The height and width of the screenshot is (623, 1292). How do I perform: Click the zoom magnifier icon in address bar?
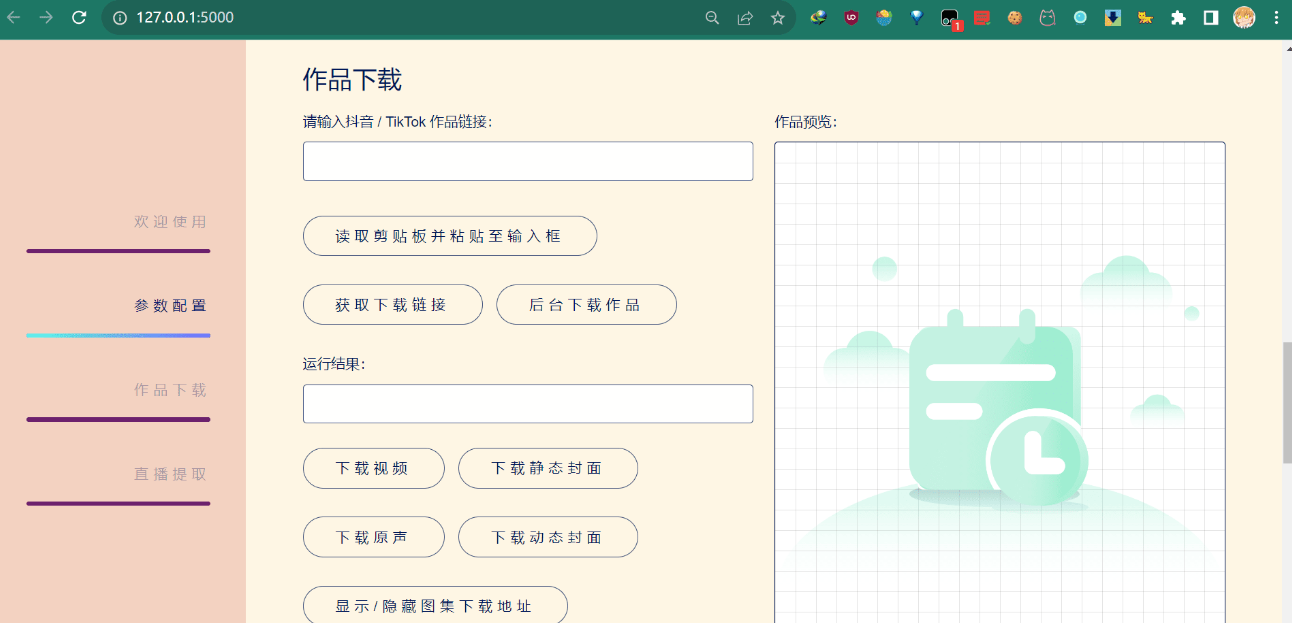click(x=712, y=17)
